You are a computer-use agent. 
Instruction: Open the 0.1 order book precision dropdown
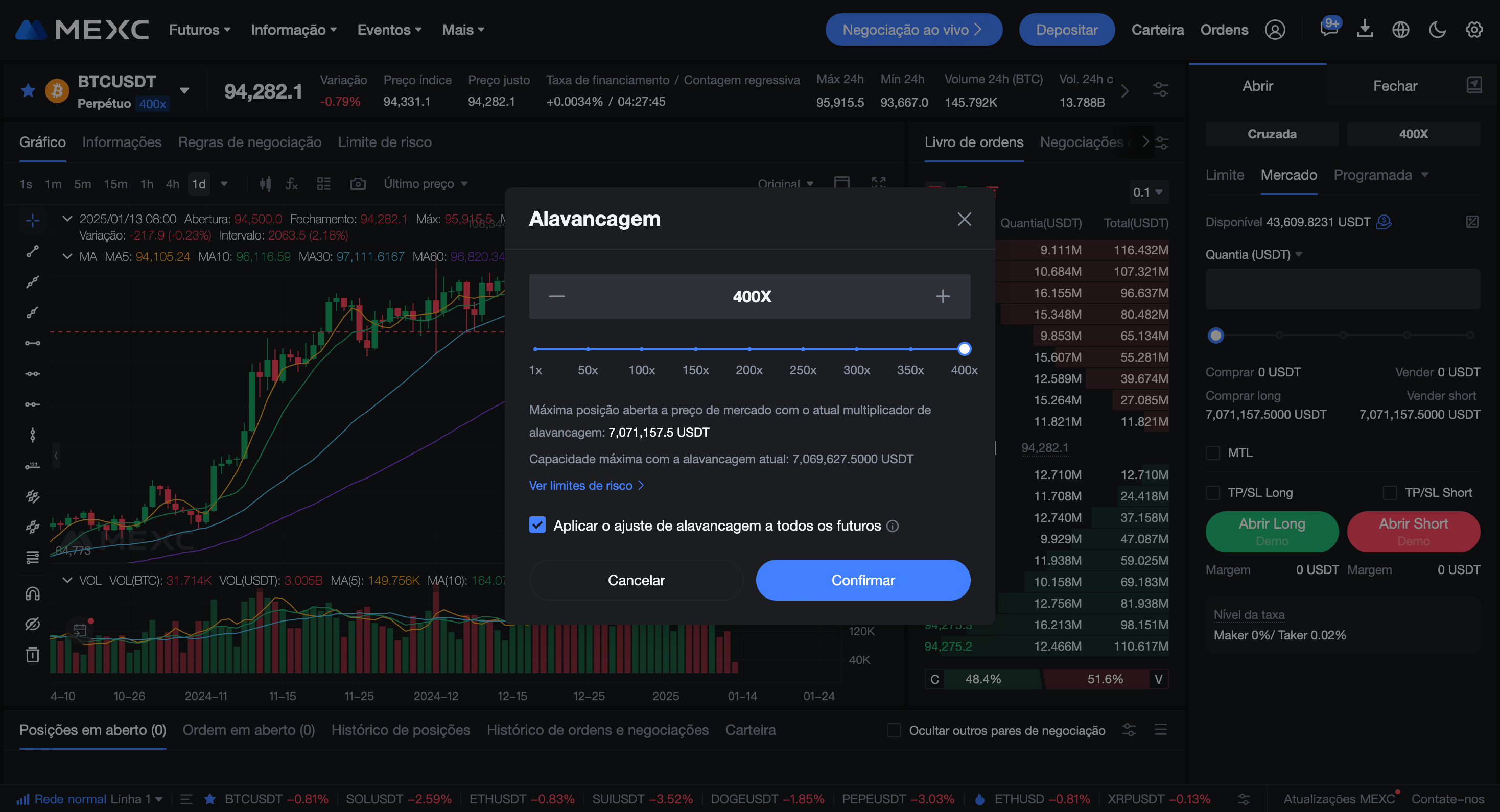coord(1147,192)
